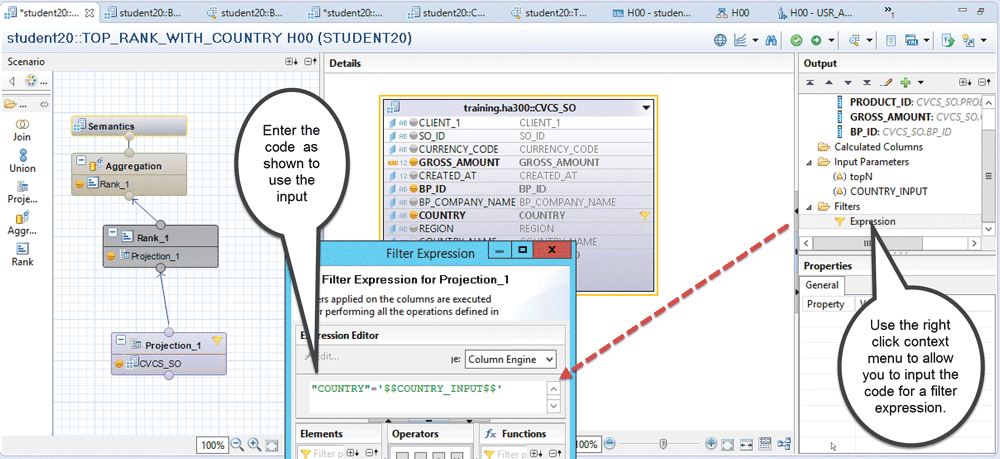Select the Union node tool in palette
The width and height of the screenshot is (1000, 459).
click(x=22, y=160)
